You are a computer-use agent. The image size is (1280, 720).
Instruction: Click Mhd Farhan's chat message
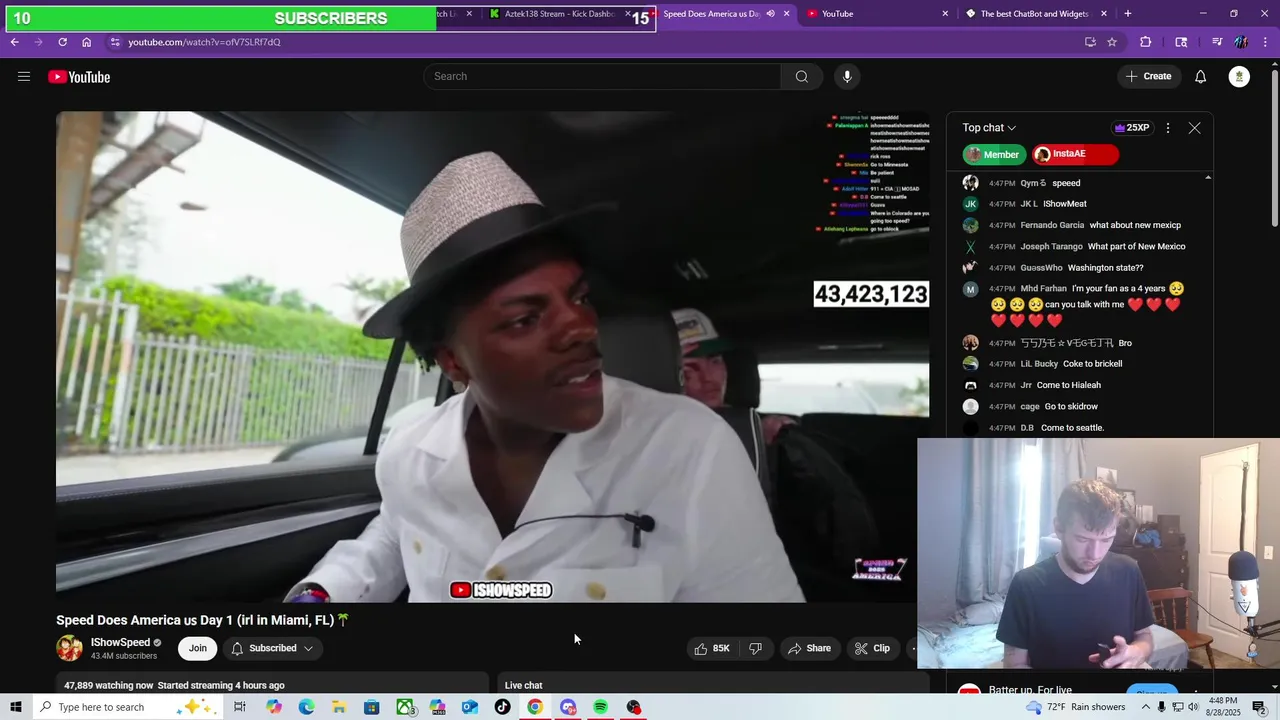tap(1084, 304)
